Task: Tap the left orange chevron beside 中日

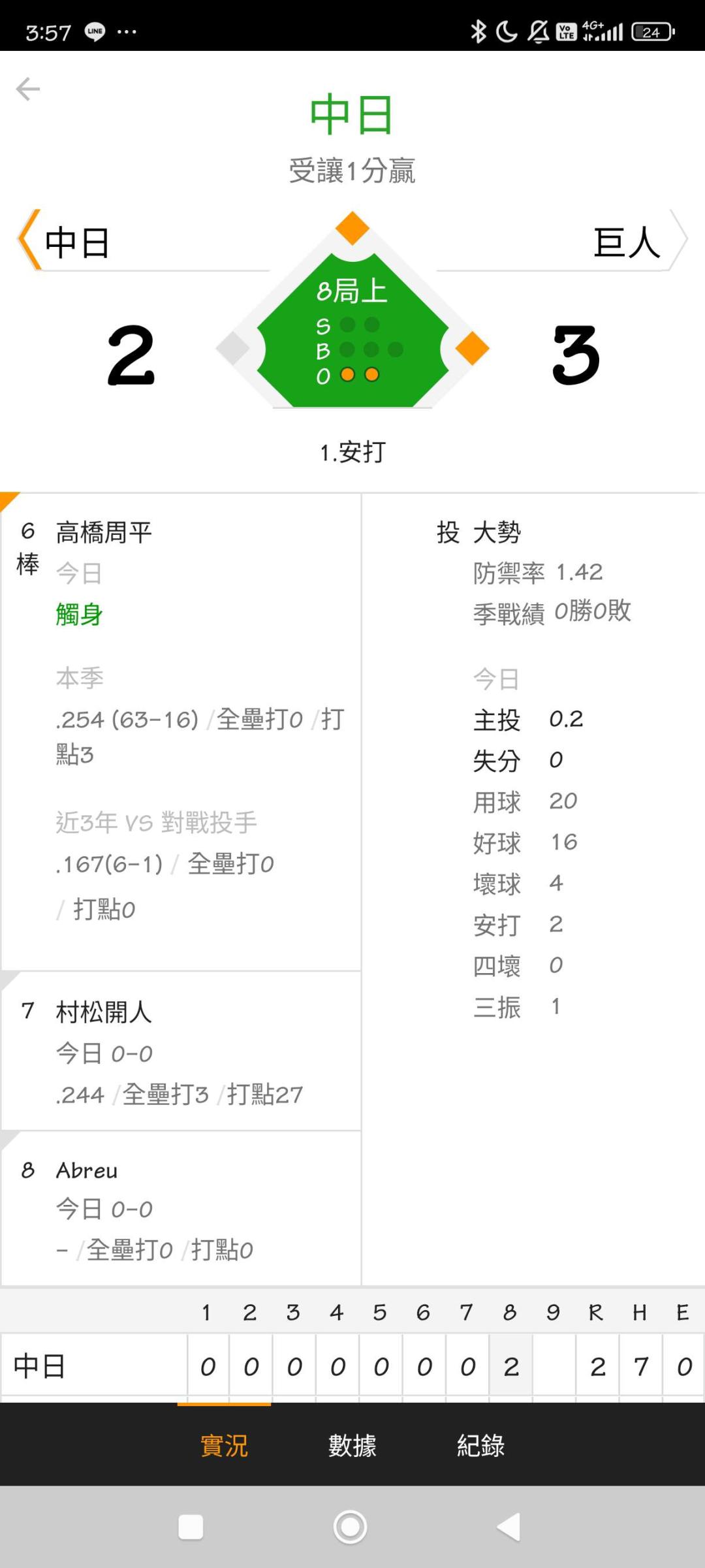Action: (29, 240)
